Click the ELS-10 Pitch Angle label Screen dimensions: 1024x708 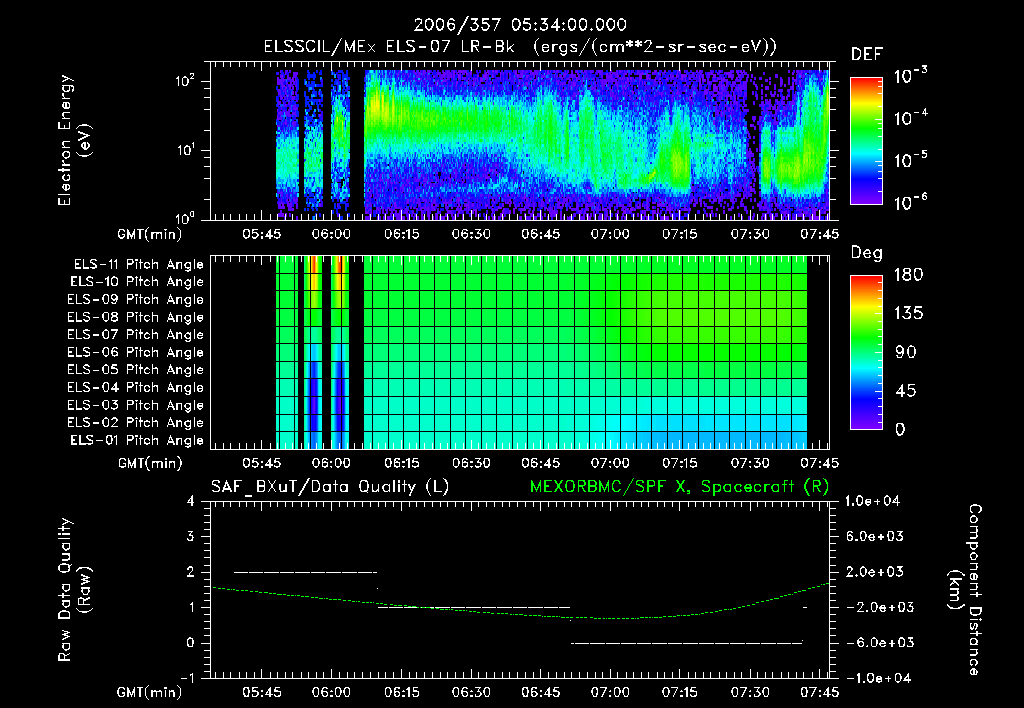[137, 282]
